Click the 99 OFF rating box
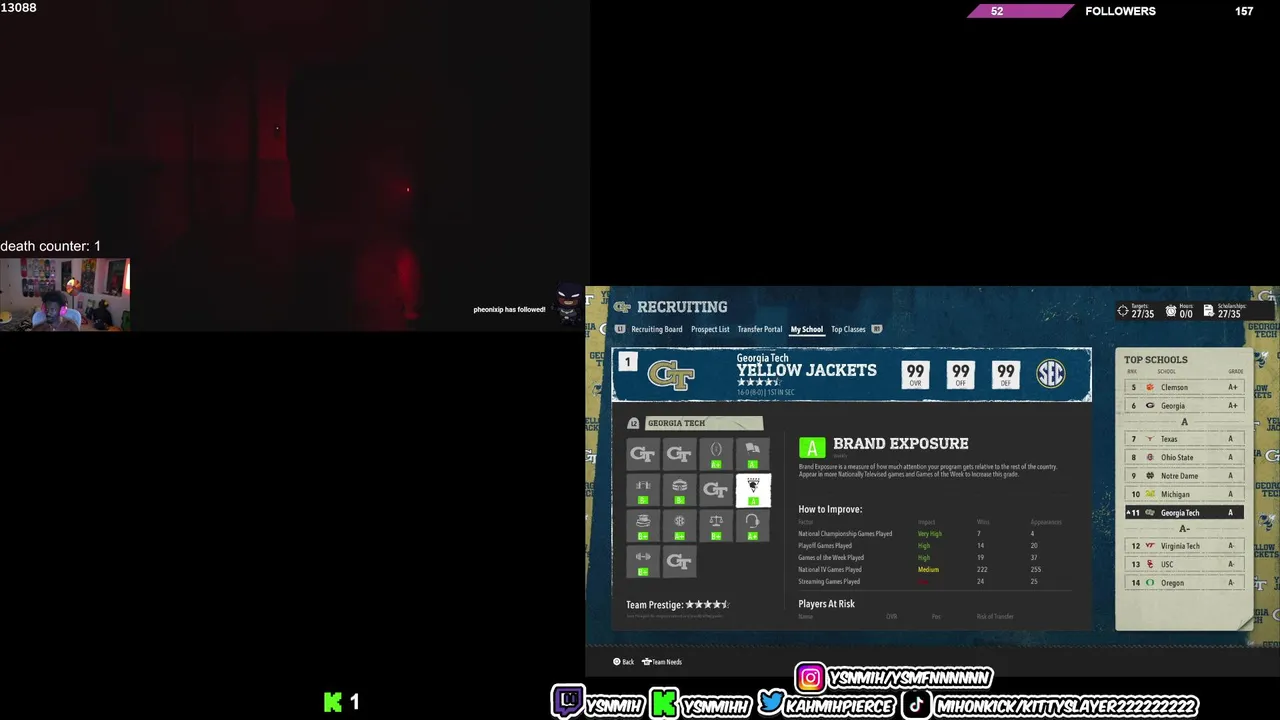 [960, 374]
